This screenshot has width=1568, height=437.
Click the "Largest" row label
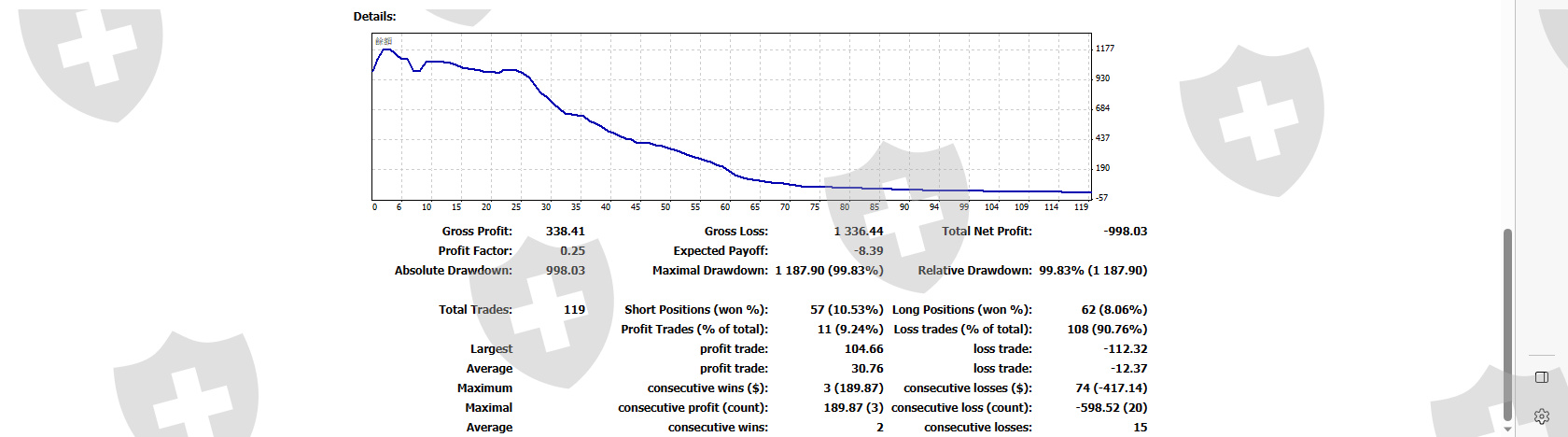(491, 349)
